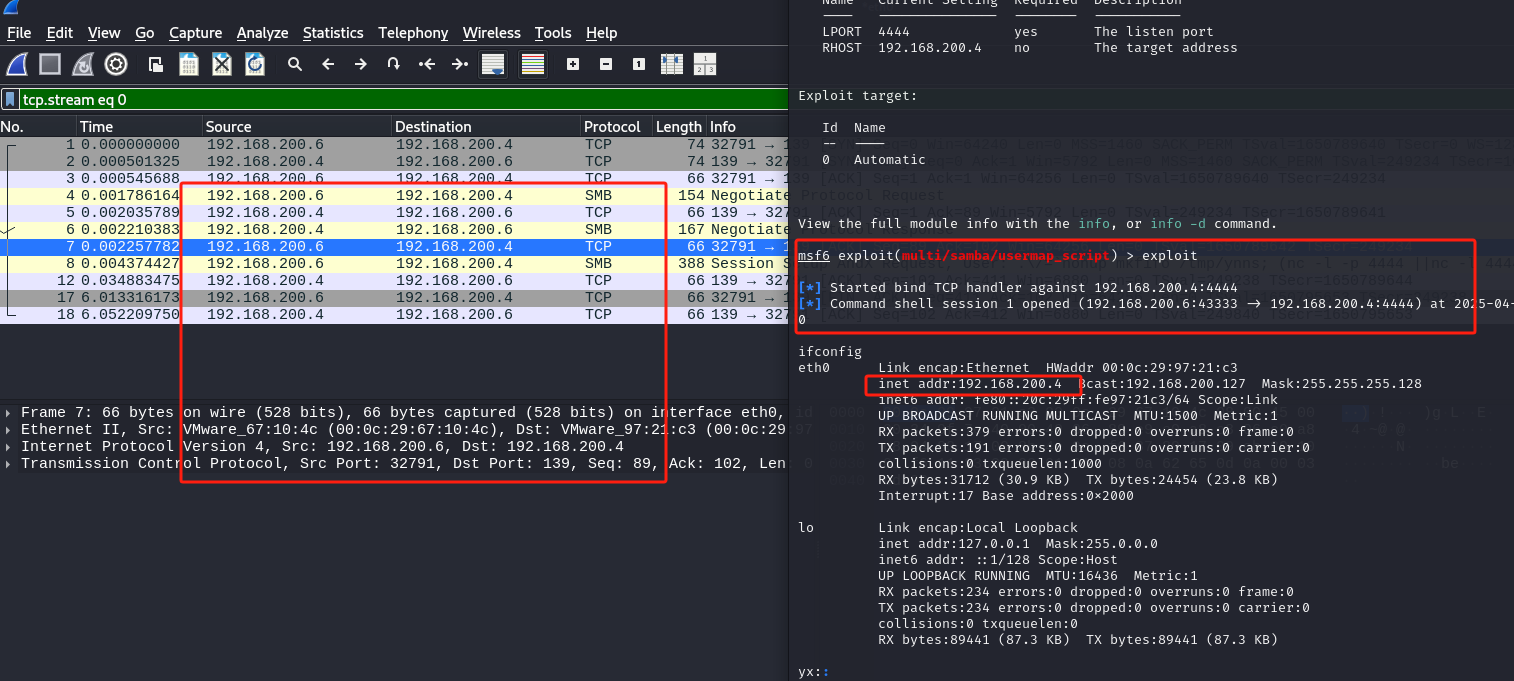The width and height of the screenshot is (1514, 681).
Task: Go back in packet history
Action: pos(328,65)
